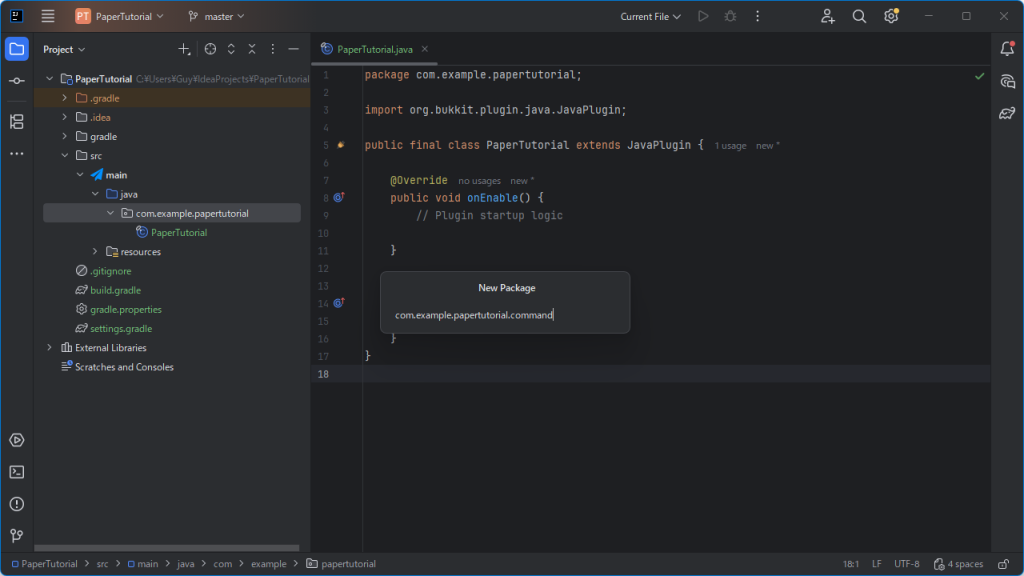Collapse the com.example.papertutorial package
Image resolution: width=1024 pixels, height=576 pixels.
click(x=110, y=213)
